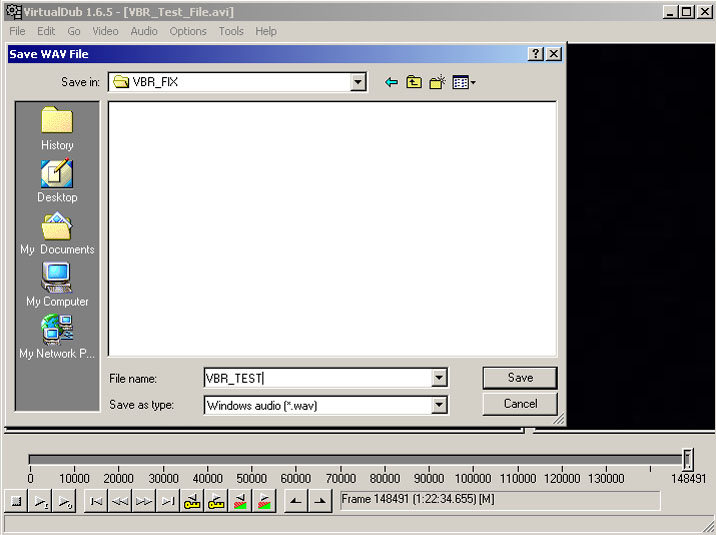Click the Save in folder combo box
716x535 pixels.
click(x=237, y=82)
